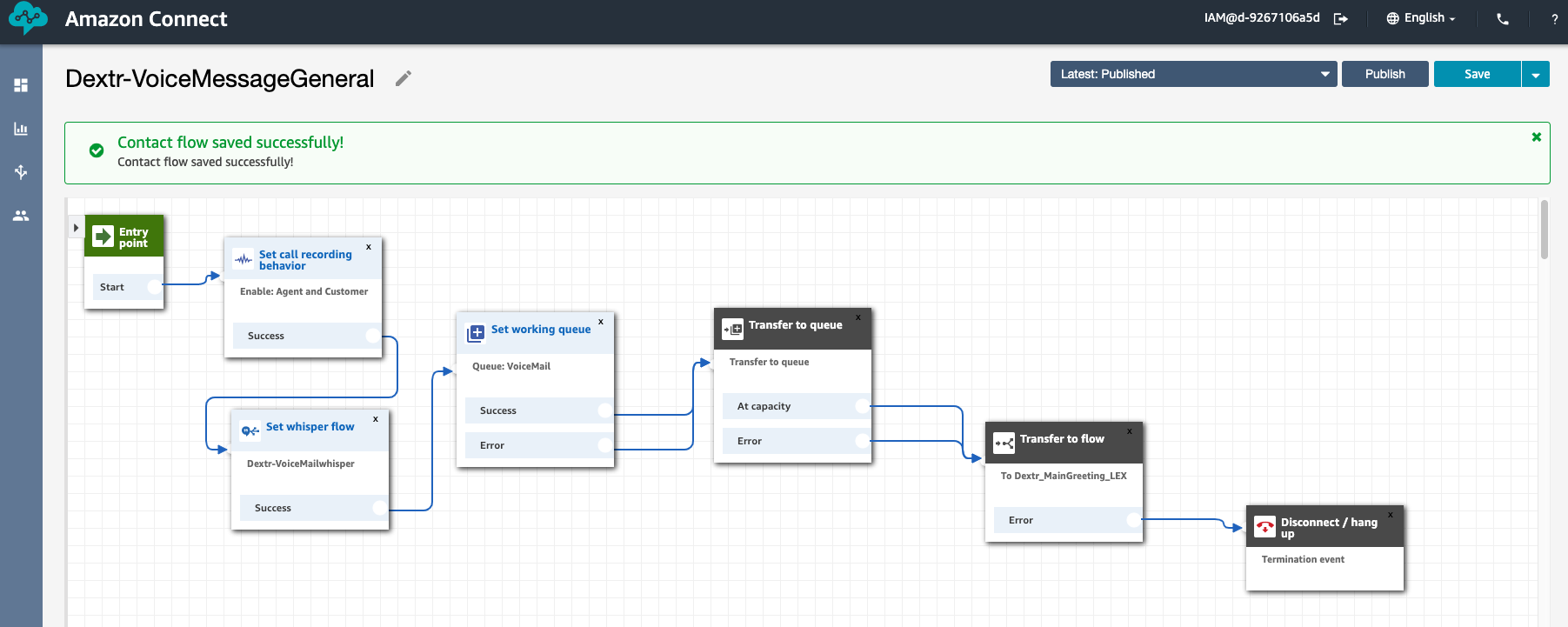Screen dimensions: 1568x627
Task: Click the Termination event text
Action: tap(1303, 559)
